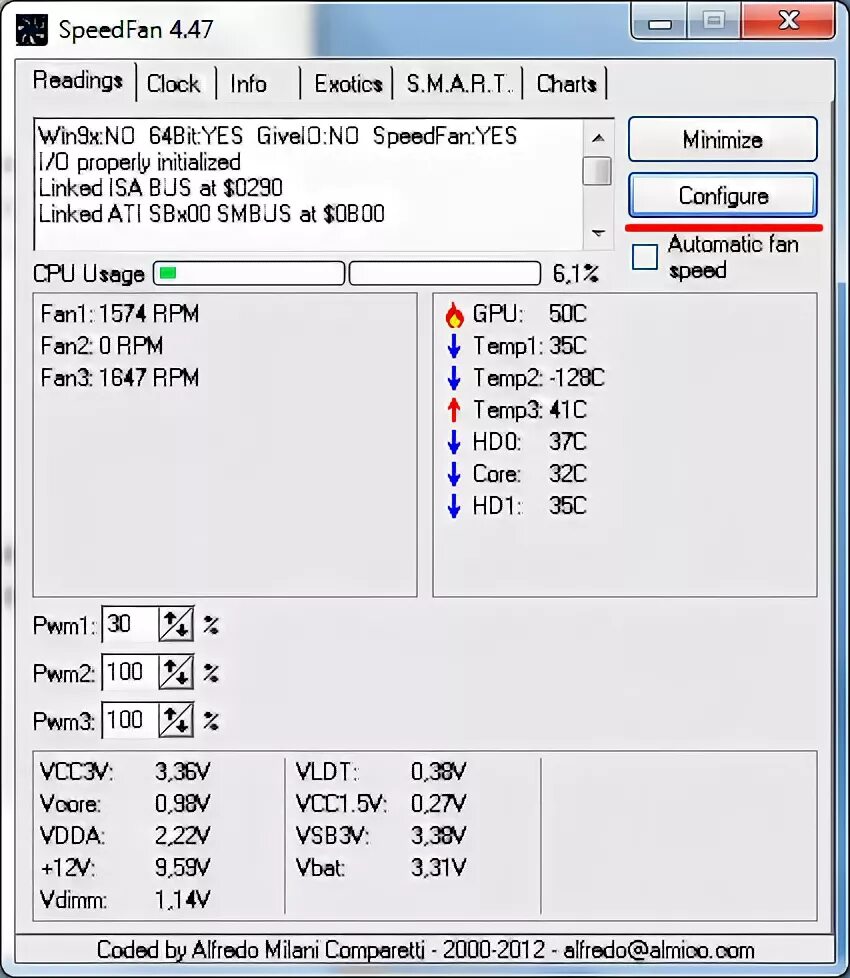Click the blue down arrow beside HD1
The width and height of the screenshot is (850, 978).
[454, 506]
